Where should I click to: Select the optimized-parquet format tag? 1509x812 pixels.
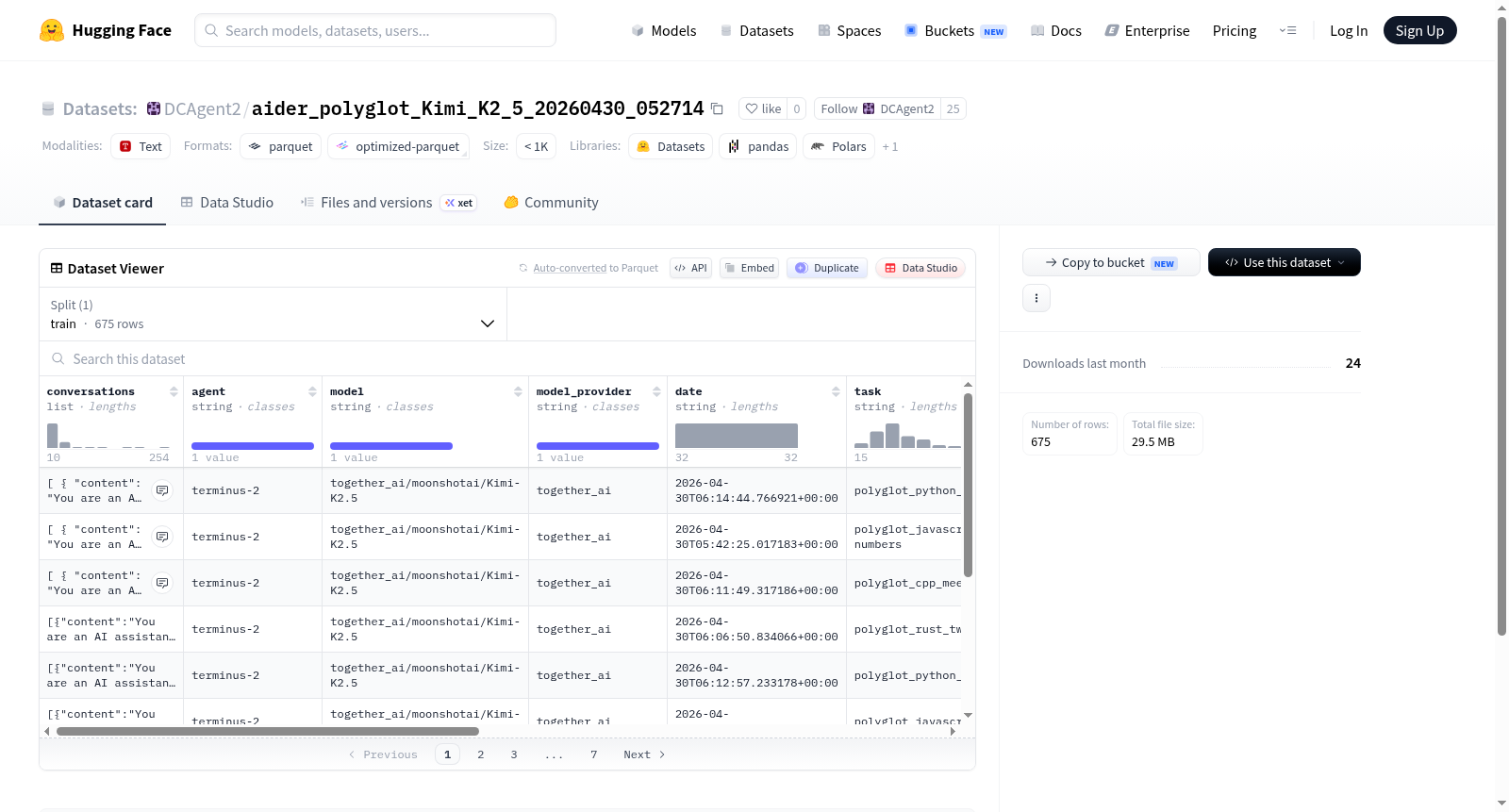coord(398,146)
